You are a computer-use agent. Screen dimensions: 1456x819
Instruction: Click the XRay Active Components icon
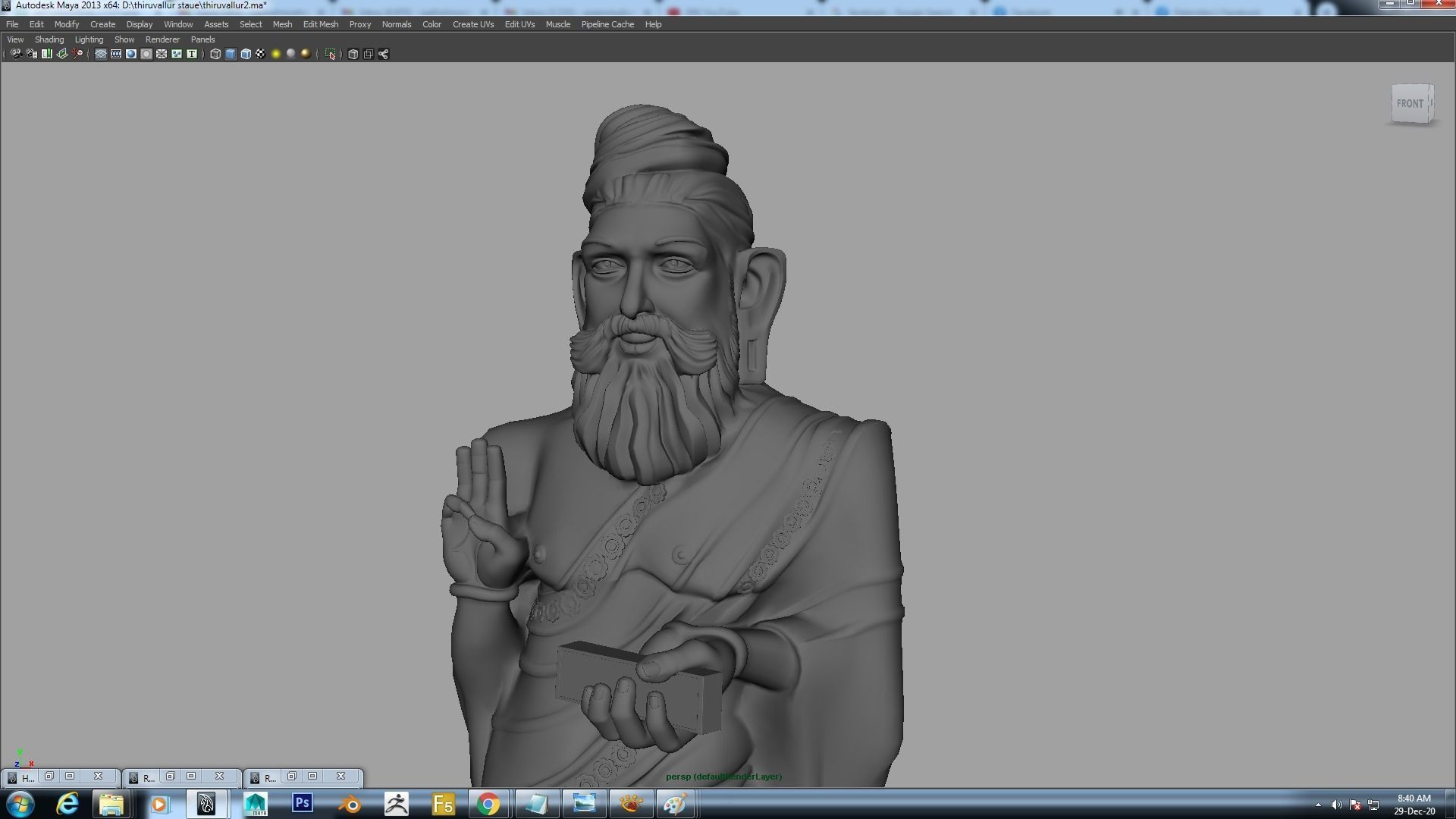coord(368,54)
